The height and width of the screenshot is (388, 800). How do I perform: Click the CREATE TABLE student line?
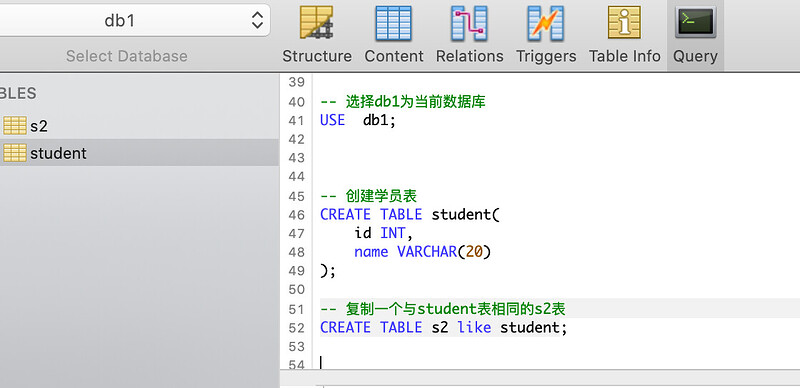pyautogui.click(x=410, y=214)
